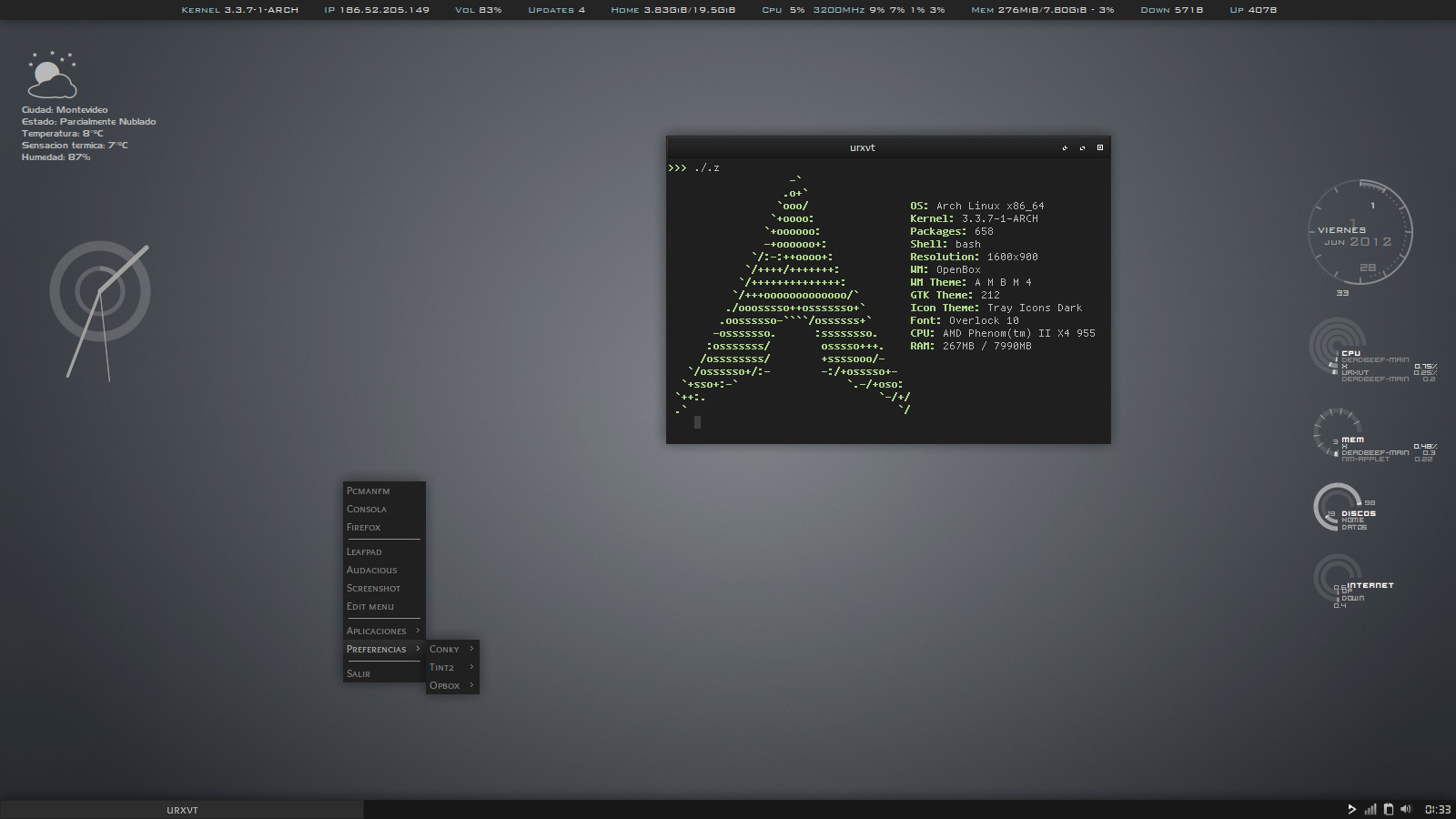Click the CPU spiral gauge
Viewport: 1456px width, 819px height.
(x=1338, y=346)
